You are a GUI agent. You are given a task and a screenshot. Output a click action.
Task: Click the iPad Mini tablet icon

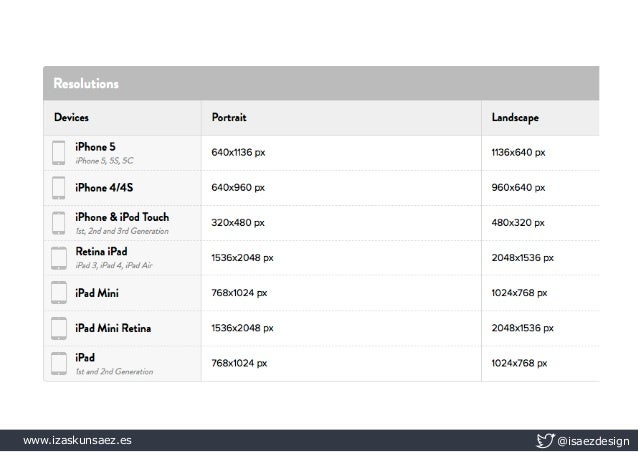[x=59, y=293]
